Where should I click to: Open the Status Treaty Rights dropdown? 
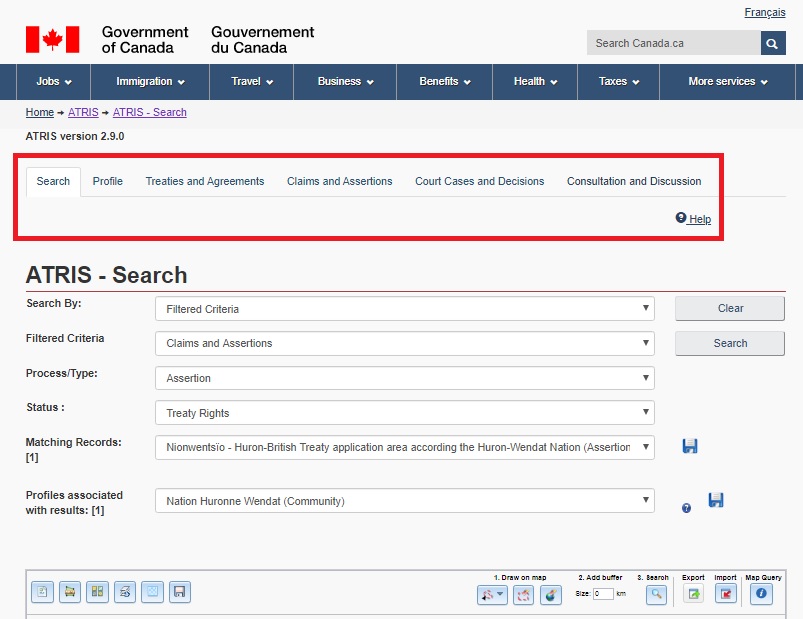[x=404, y=412]
